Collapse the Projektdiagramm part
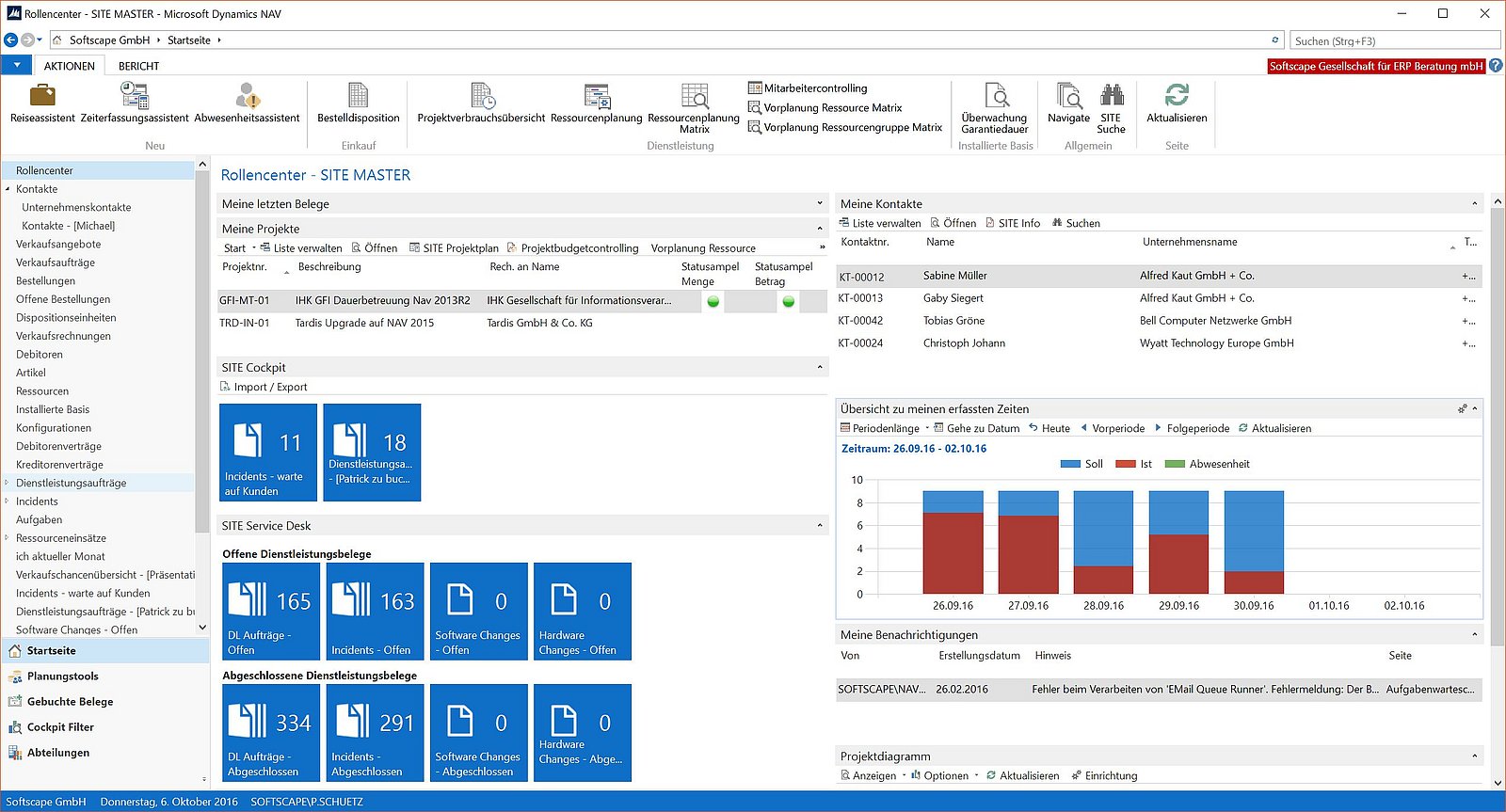This screenshot has height=812, width=1506. click(1474, 756)
